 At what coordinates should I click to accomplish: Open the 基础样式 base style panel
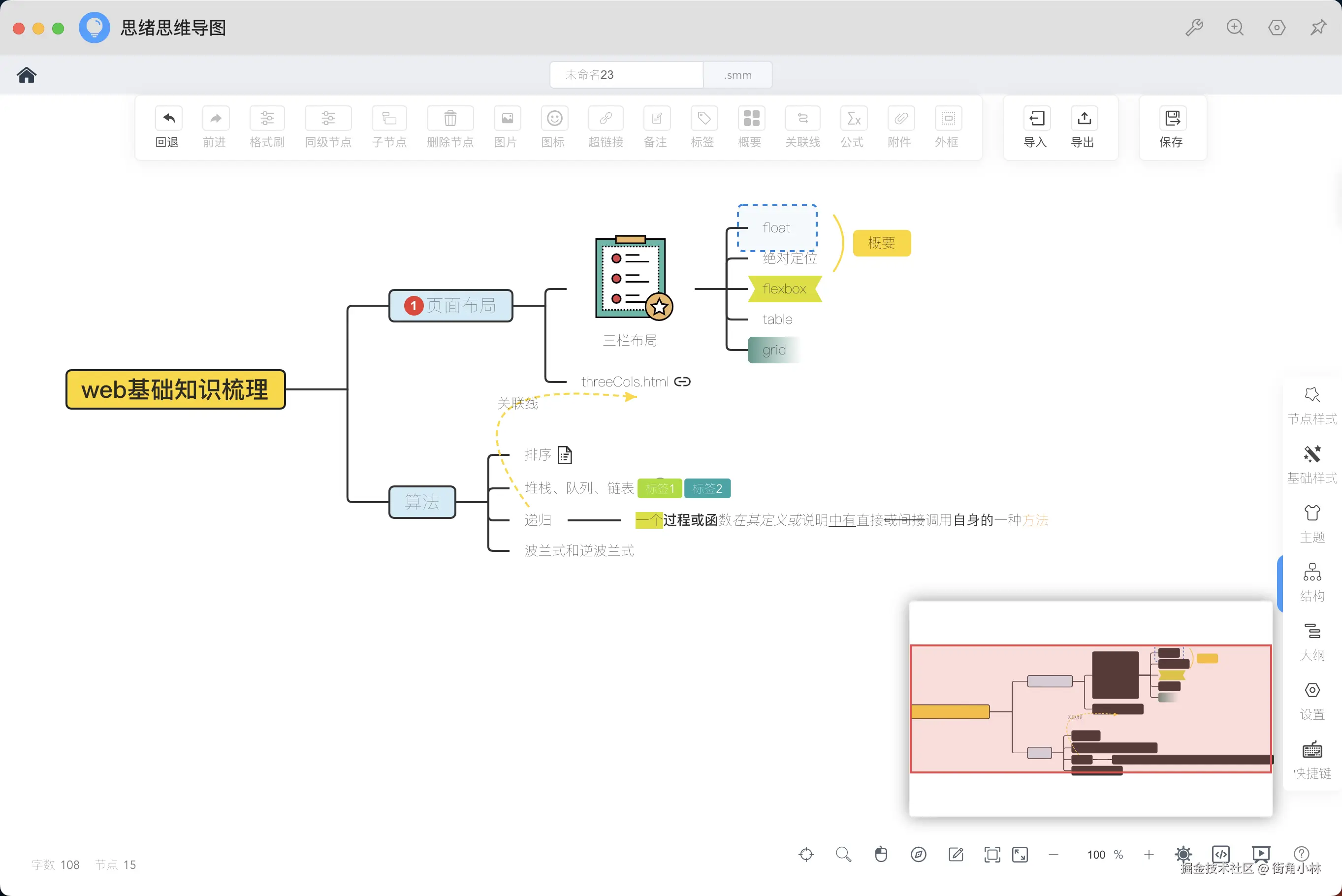(1311, 454)
